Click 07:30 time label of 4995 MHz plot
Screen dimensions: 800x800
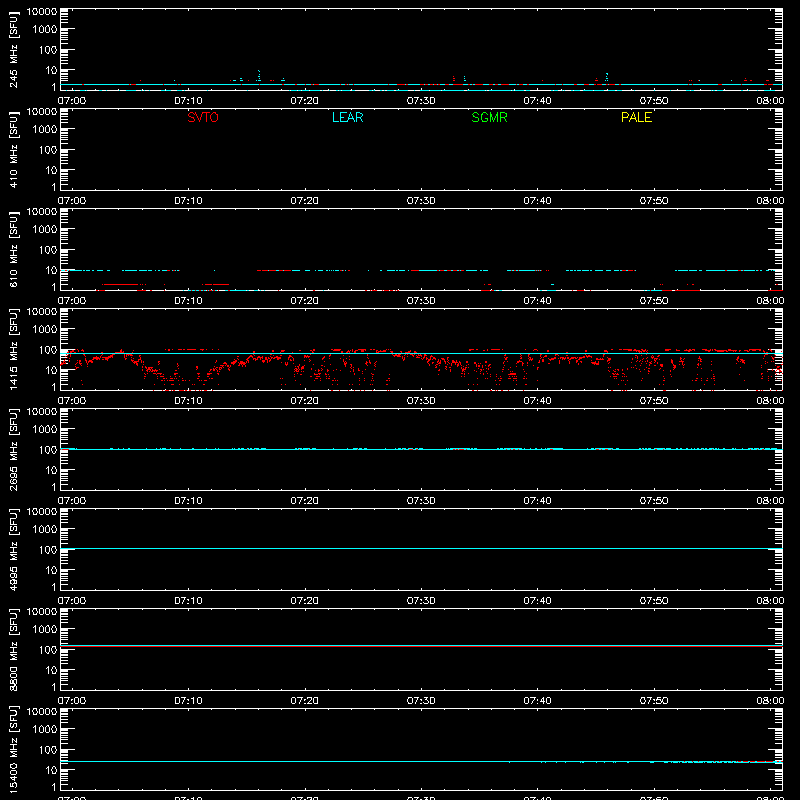pyautogui.click(x=421, y=601)
